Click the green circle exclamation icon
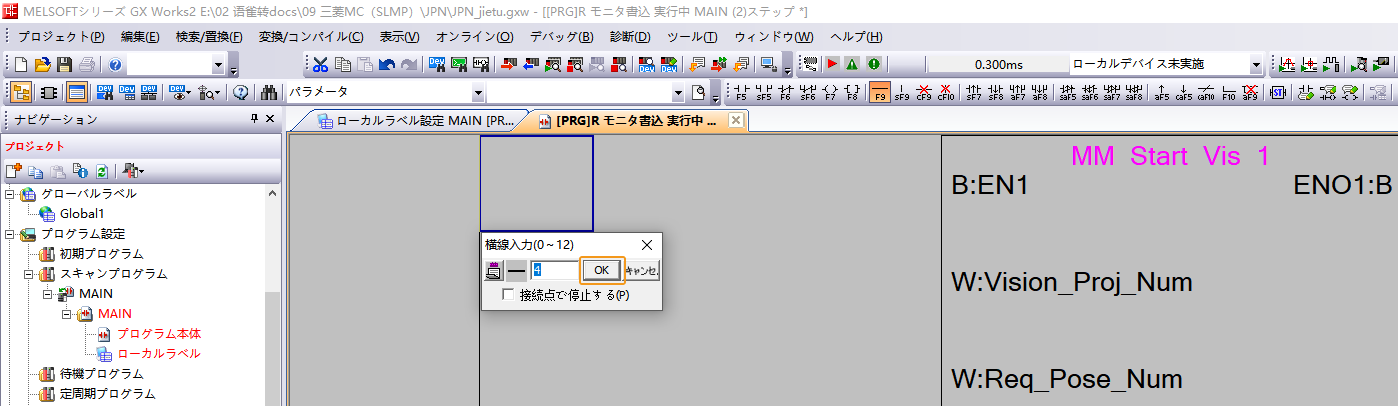Viewport: 1398px width, 406px height. [x=873, y=65]
